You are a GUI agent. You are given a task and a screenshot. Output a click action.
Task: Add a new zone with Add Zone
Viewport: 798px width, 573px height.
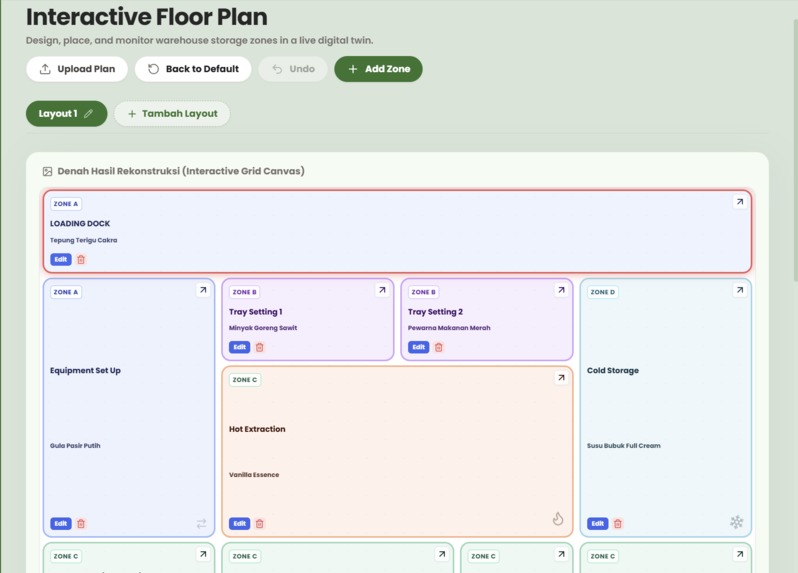click(378, 69)
